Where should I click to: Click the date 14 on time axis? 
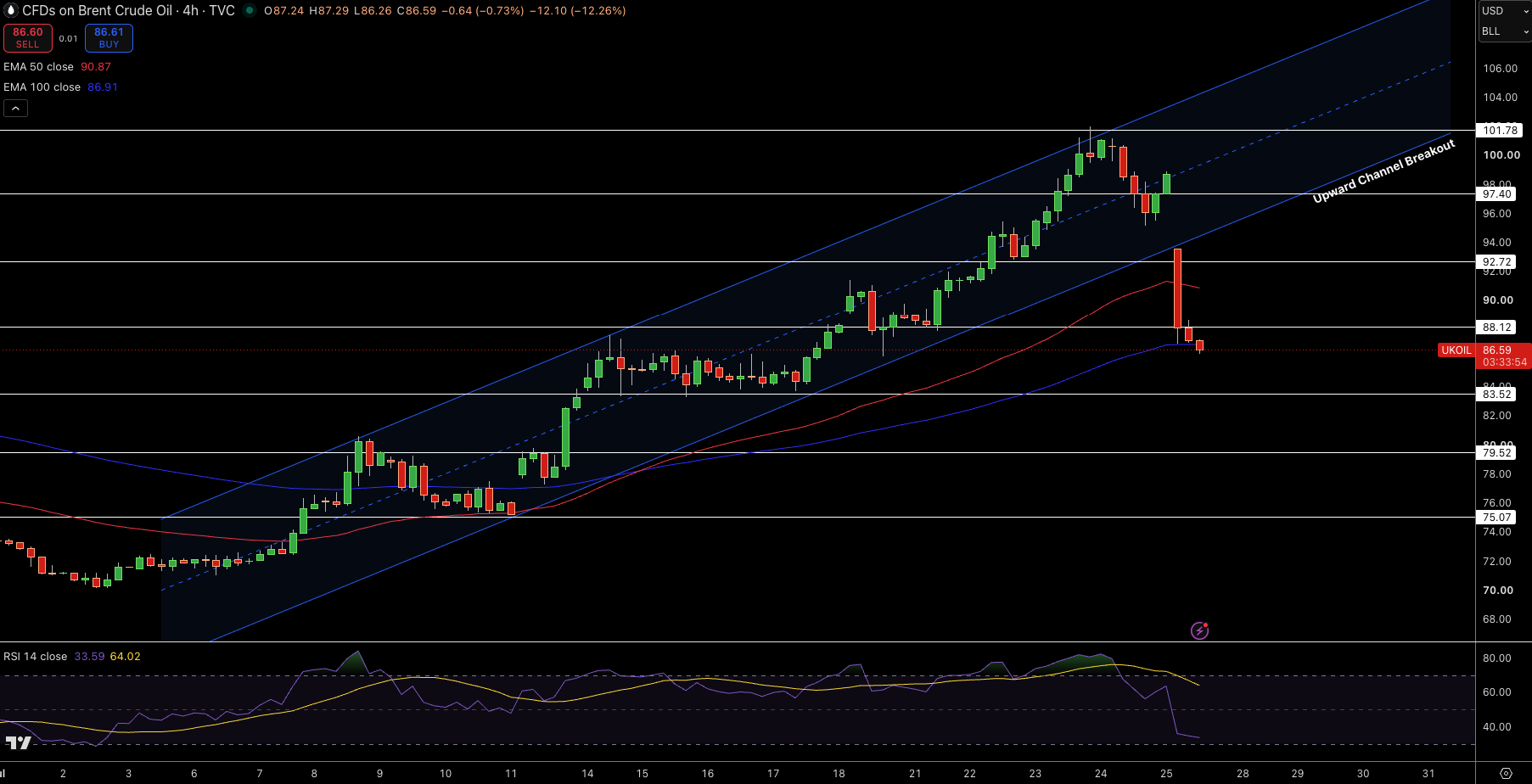(x=587, y=774)
